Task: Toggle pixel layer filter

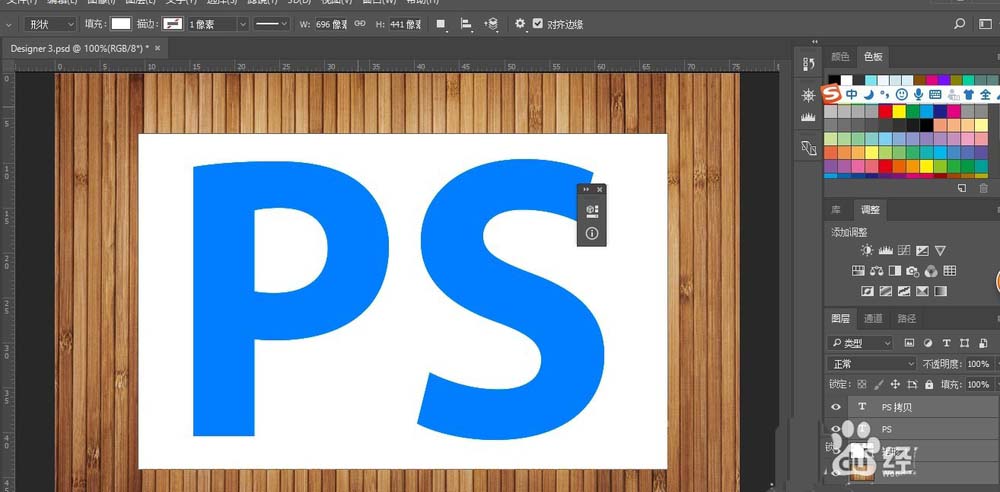Action: pyautogui.click(x=909, y=343)
